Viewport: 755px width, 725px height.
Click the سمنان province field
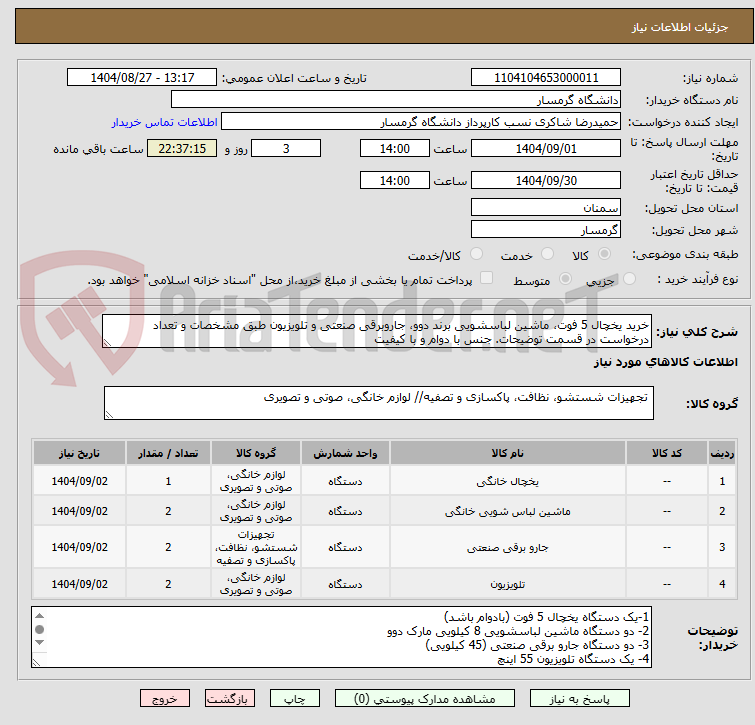click(x=546, y=207)
